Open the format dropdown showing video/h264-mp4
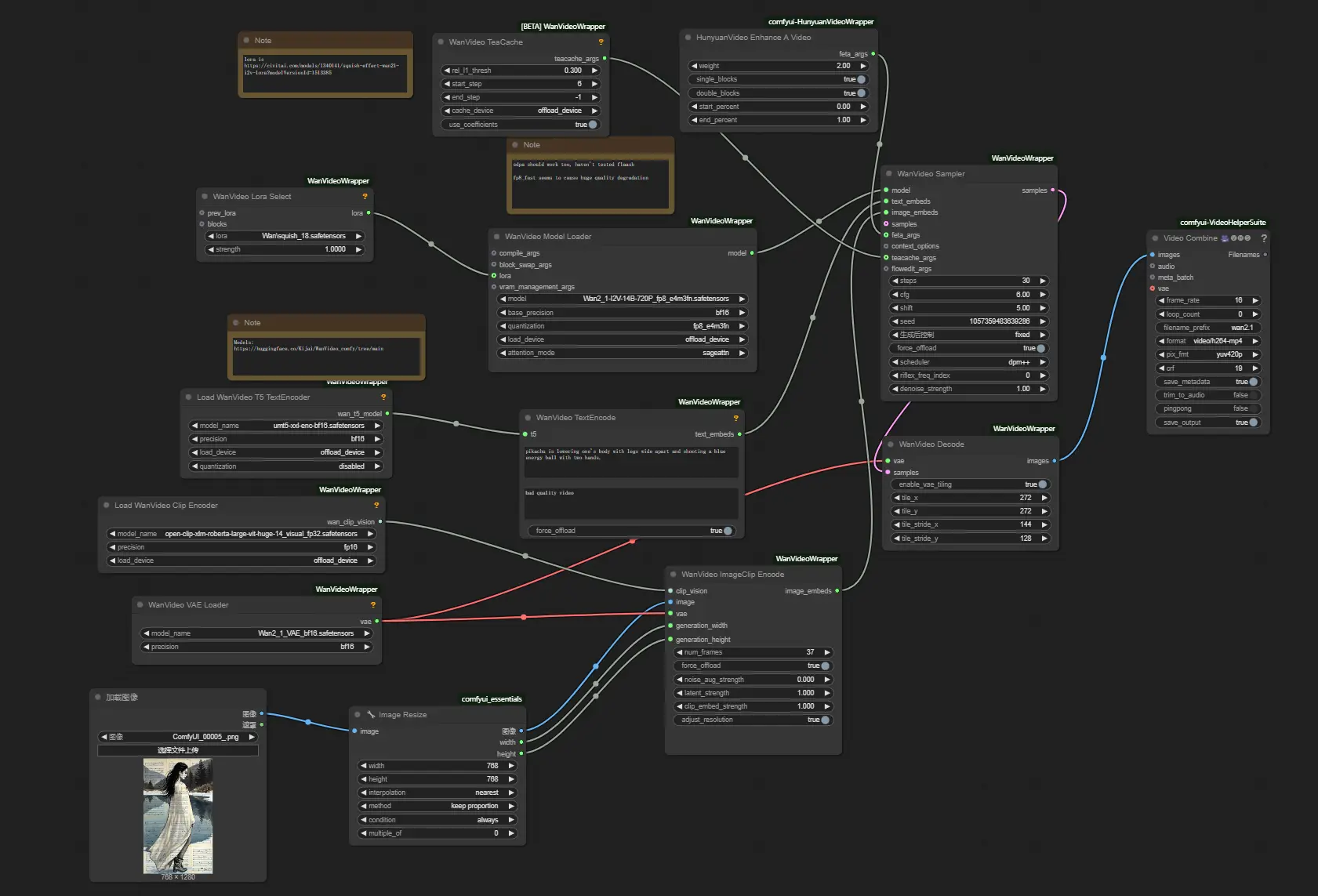 point(1207,341)
